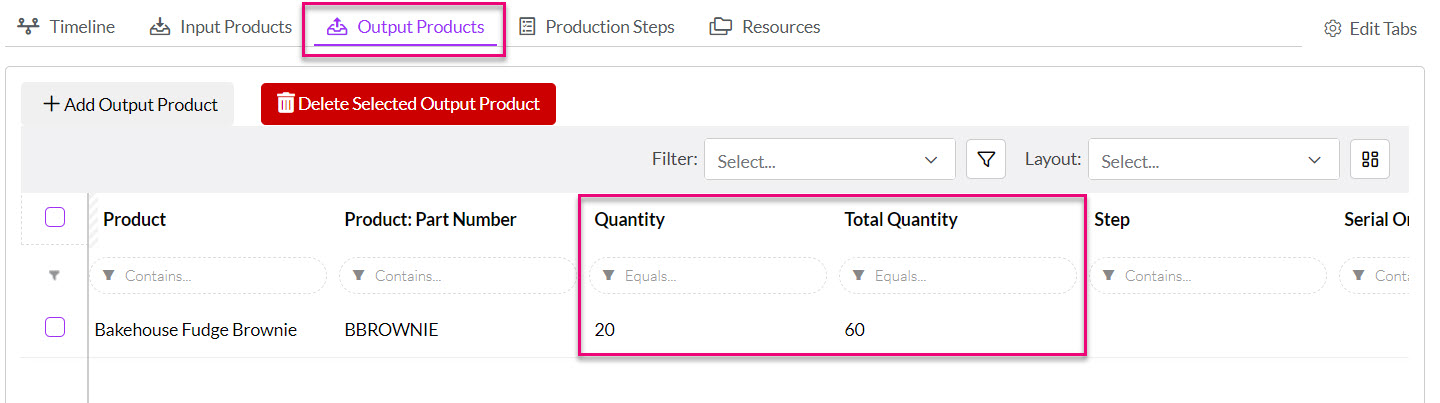Image resolution: width=1440 pixels, height=403 pixels.
Task: Click the Input Products tray icon
Action: tap(160, 27)
